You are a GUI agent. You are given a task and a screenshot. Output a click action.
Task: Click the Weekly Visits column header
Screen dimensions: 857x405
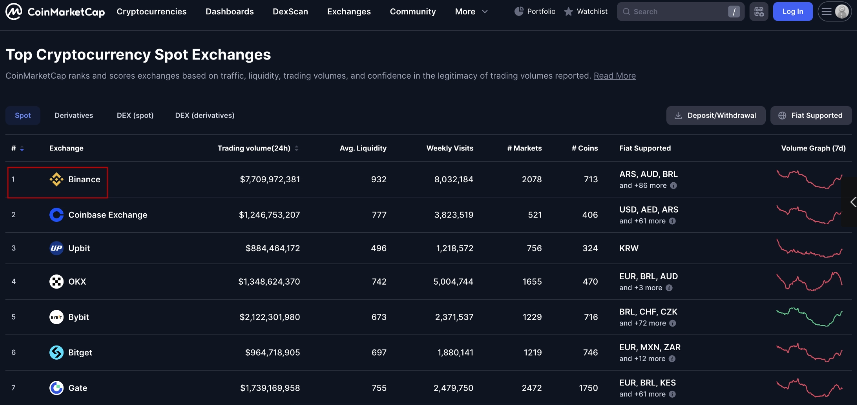point(450,148)
